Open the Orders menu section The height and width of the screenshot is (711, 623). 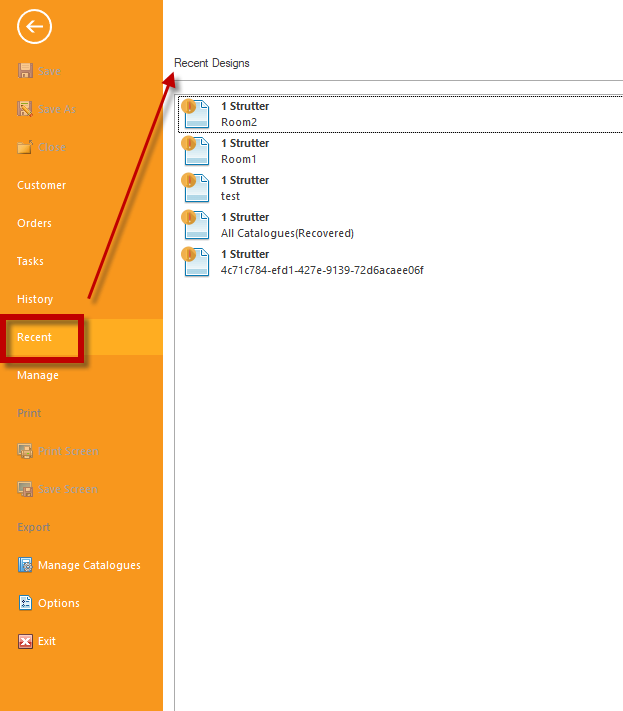point(34,223)
